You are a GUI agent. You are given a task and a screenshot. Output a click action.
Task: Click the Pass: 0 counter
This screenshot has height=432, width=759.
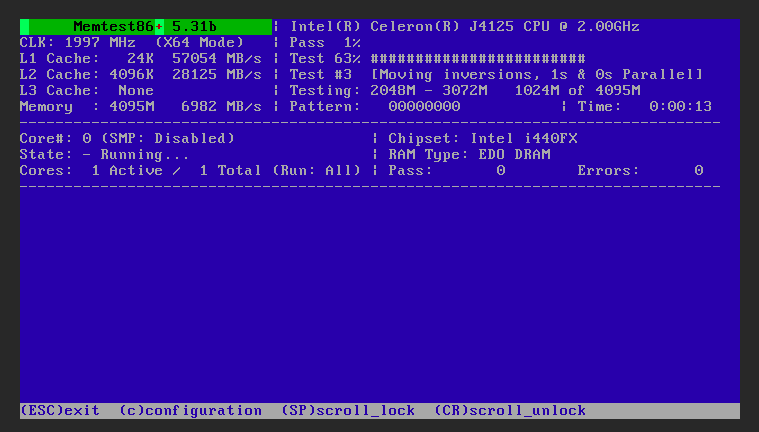(447, 170)
